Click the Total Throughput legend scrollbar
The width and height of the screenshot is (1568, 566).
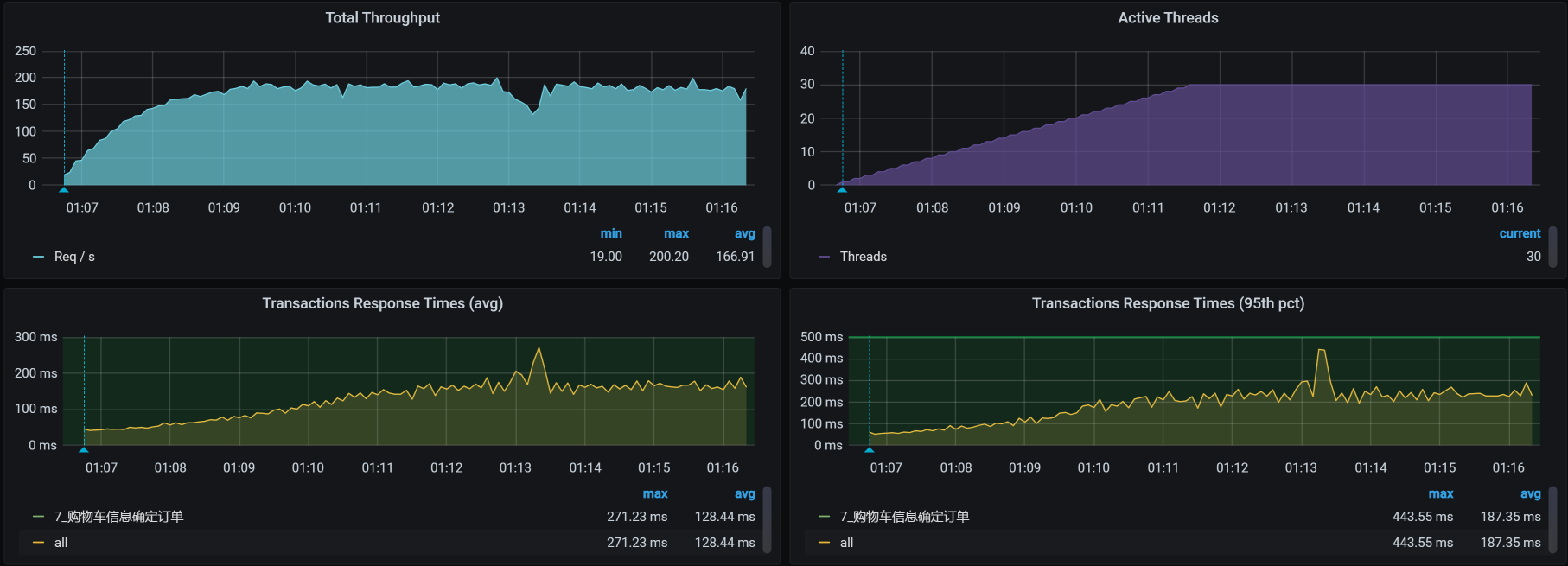[767, 246]
